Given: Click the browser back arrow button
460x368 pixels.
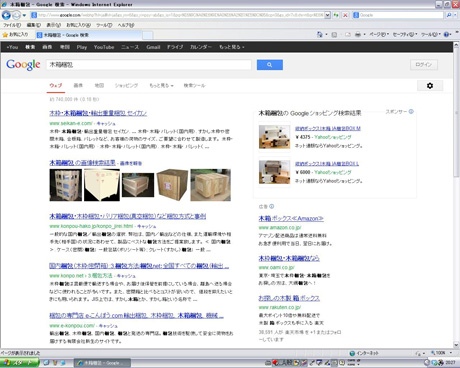Looking at the screenshot, I should [6, 15].
